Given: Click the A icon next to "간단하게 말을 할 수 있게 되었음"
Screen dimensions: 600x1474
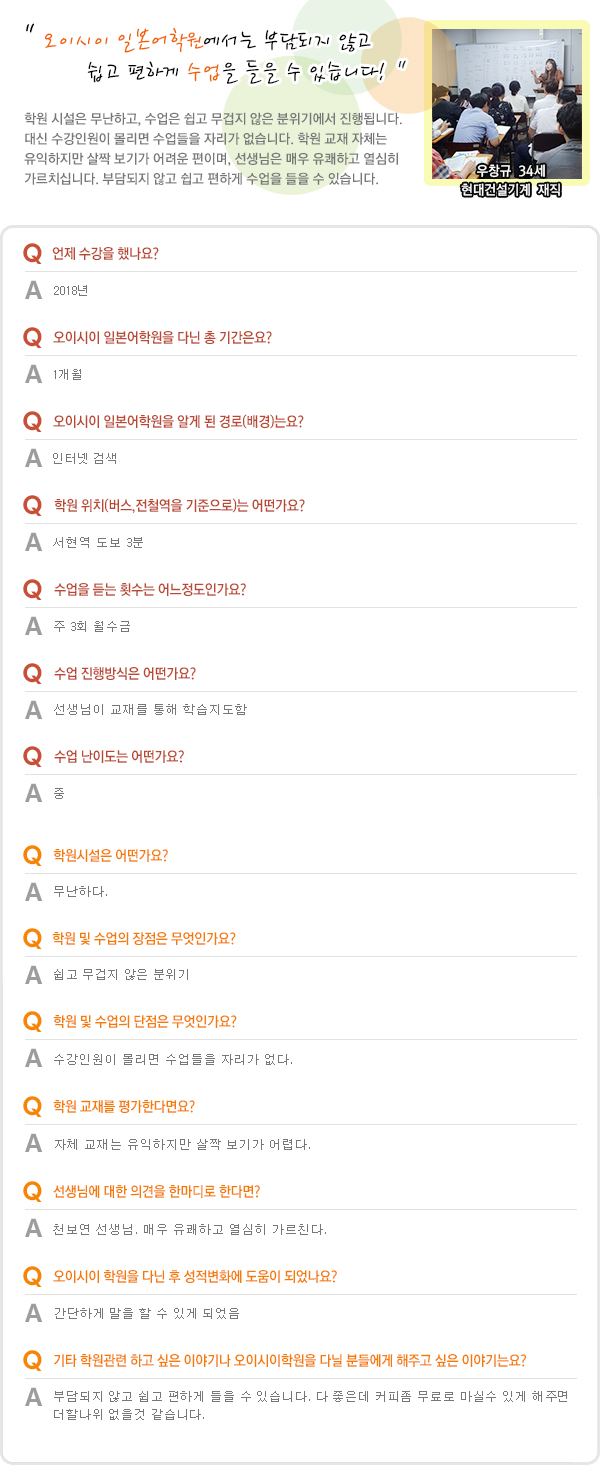Looking at the screenshot, I should [33, 1312].
